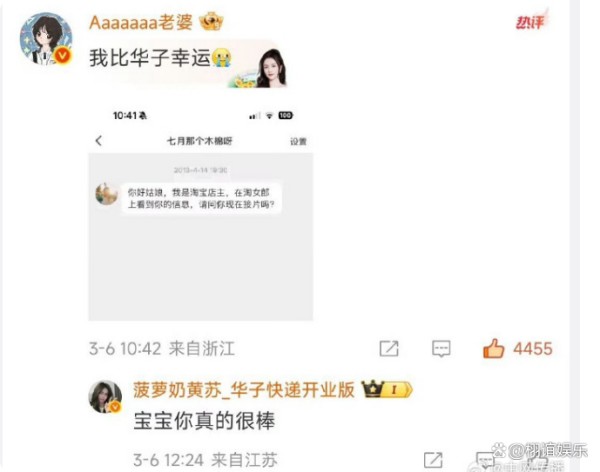The height and width of the screenshot is (472, 600).
Task: Tap the sender avatar in chat screenshot
Action: 106,194
